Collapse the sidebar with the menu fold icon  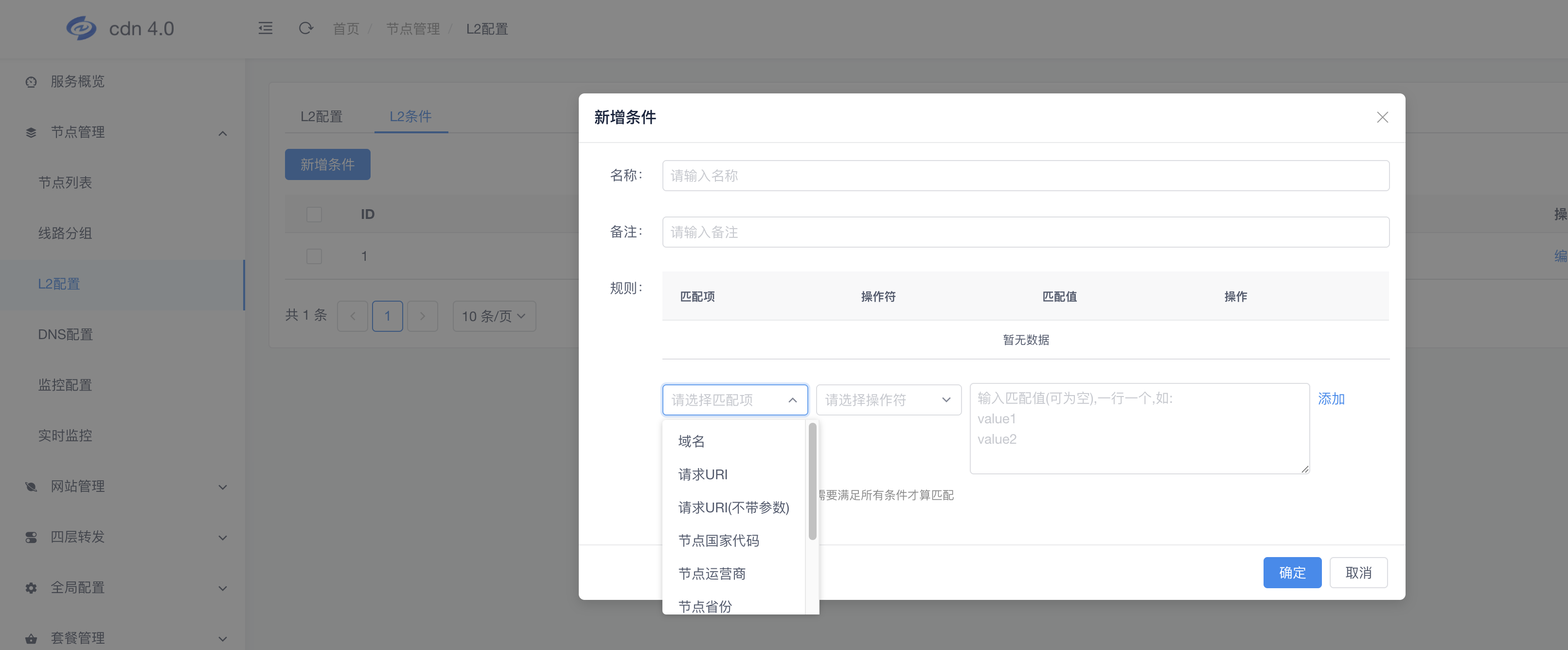[x=266, y=28]
